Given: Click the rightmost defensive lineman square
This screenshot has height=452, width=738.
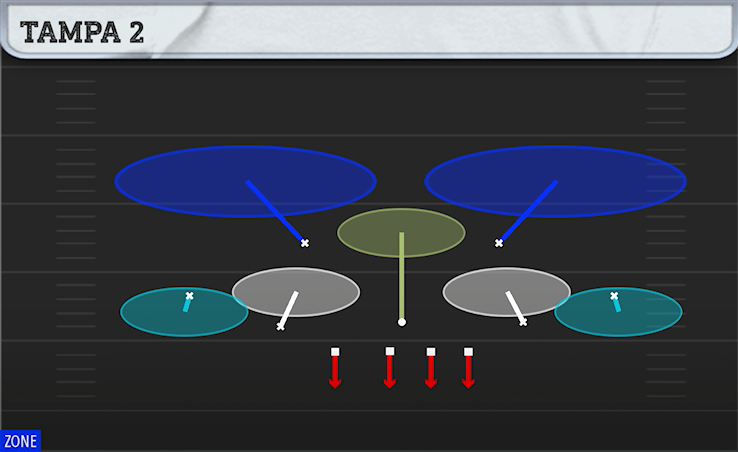Looking at the screenshot, I should (468, 352).
